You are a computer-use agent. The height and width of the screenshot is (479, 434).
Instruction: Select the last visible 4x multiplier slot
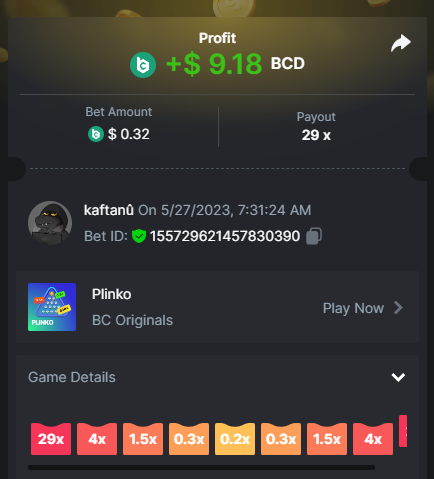[x=373, y=439]
